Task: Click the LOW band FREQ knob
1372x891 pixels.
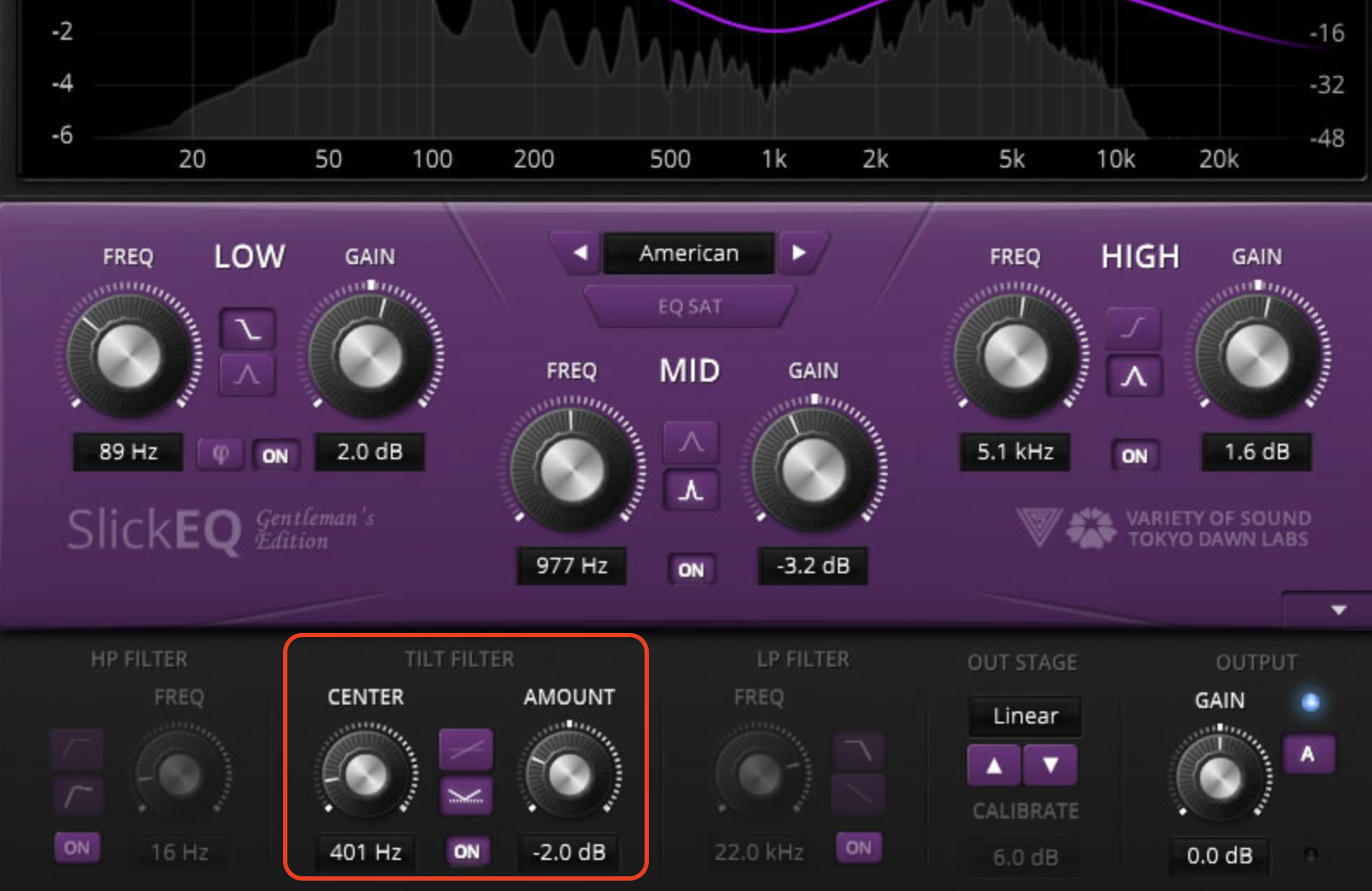Action: coord(129,355)
